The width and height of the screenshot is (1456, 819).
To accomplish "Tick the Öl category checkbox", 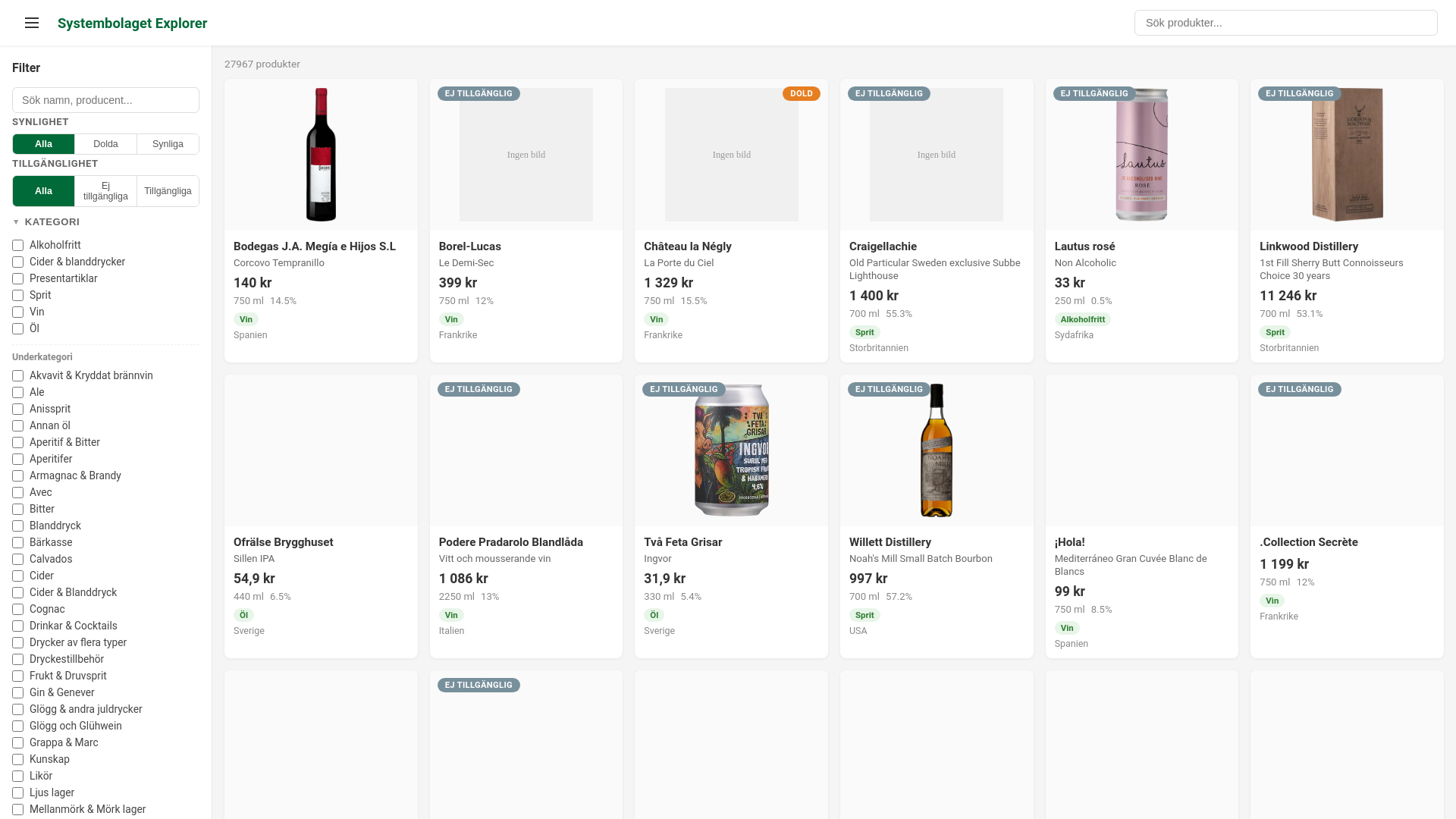I will point(18,329).
